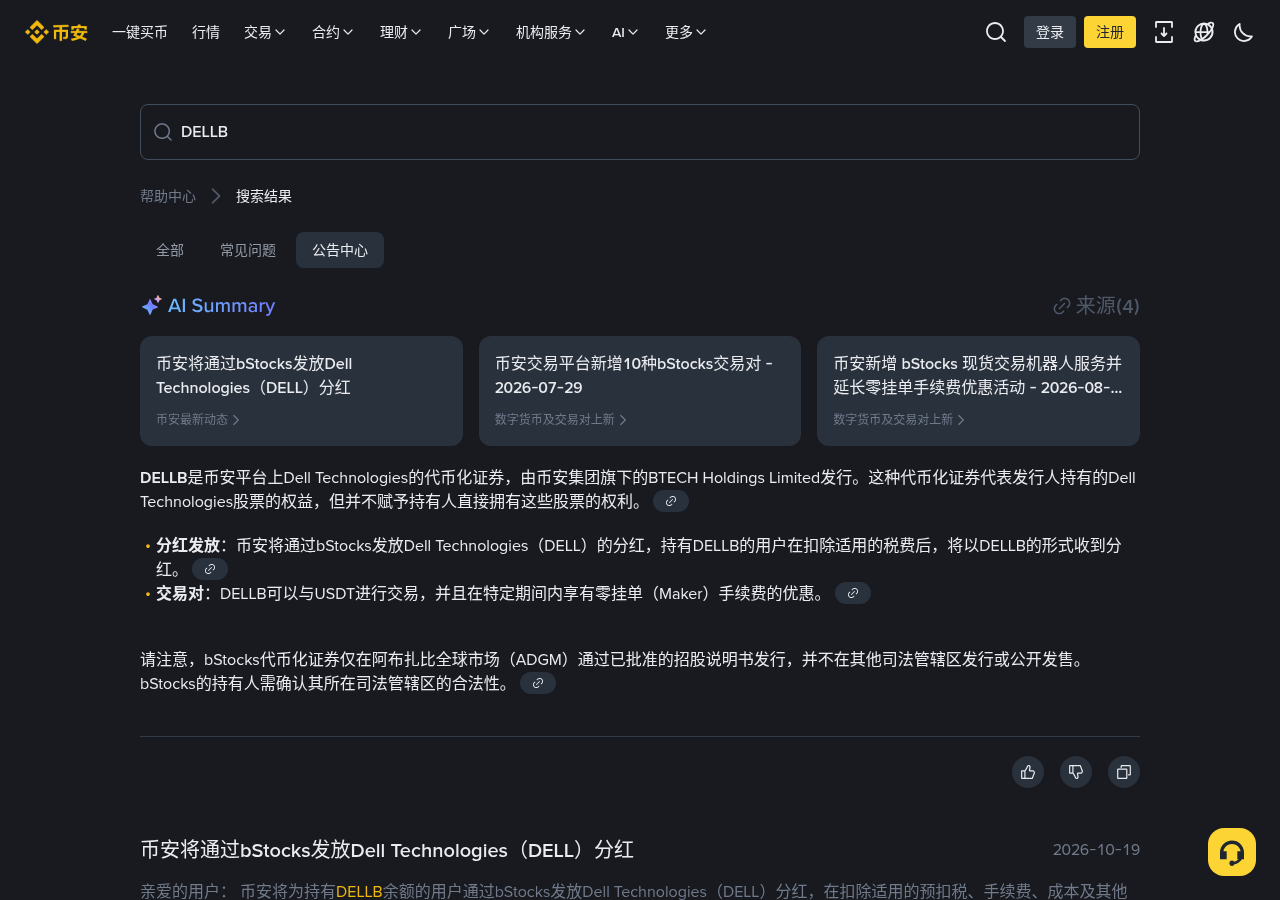Click the article date 2026-10-19
This screenshot has width=1280, height=900.
point(1096,850)
